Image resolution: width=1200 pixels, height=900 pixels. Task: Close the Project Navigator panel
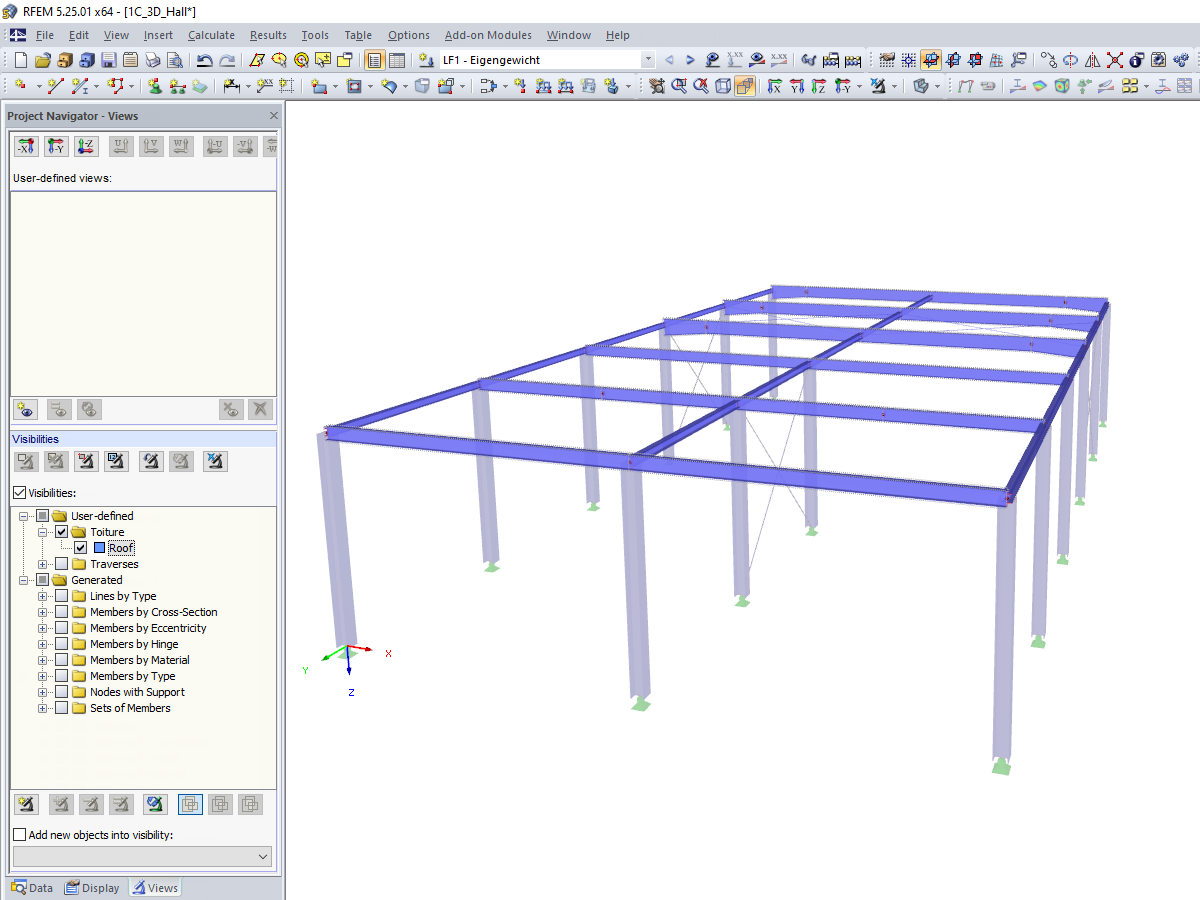click(274, 116)
